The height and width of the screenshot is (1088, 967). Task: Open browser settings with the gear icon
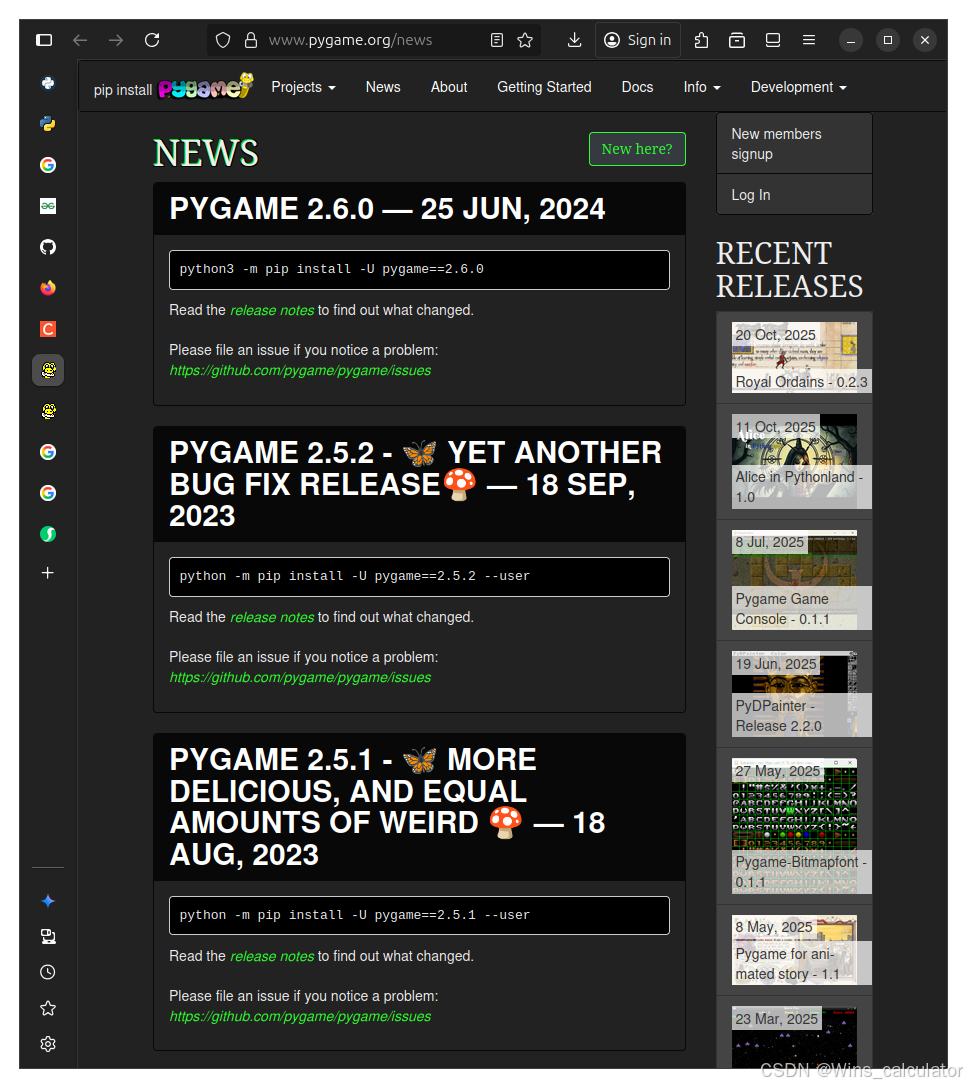47,1043
